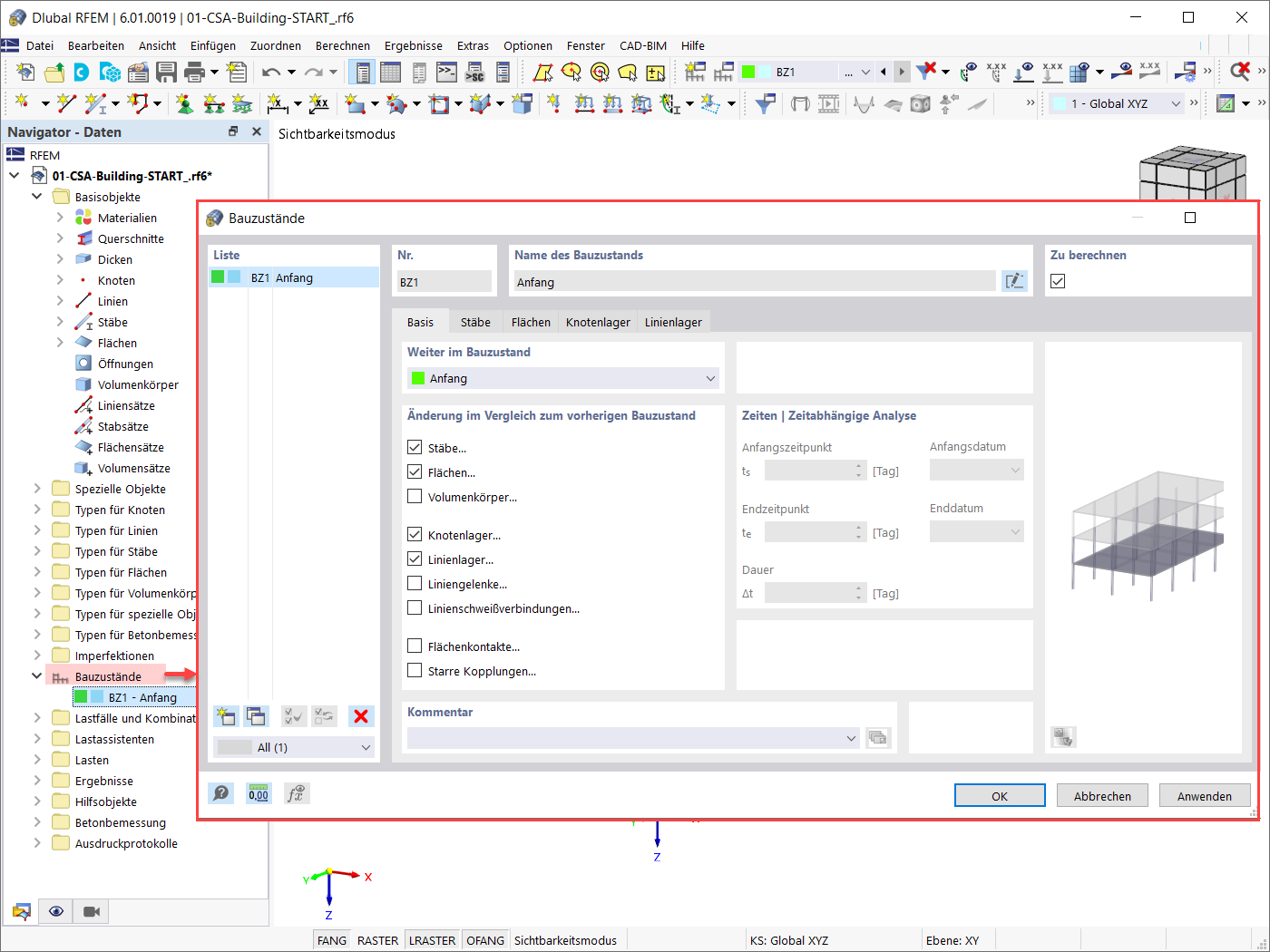
Task: Open the Weiter im Bauzustand dropdown
Action: pyautogui.click(x=563, y=378)
